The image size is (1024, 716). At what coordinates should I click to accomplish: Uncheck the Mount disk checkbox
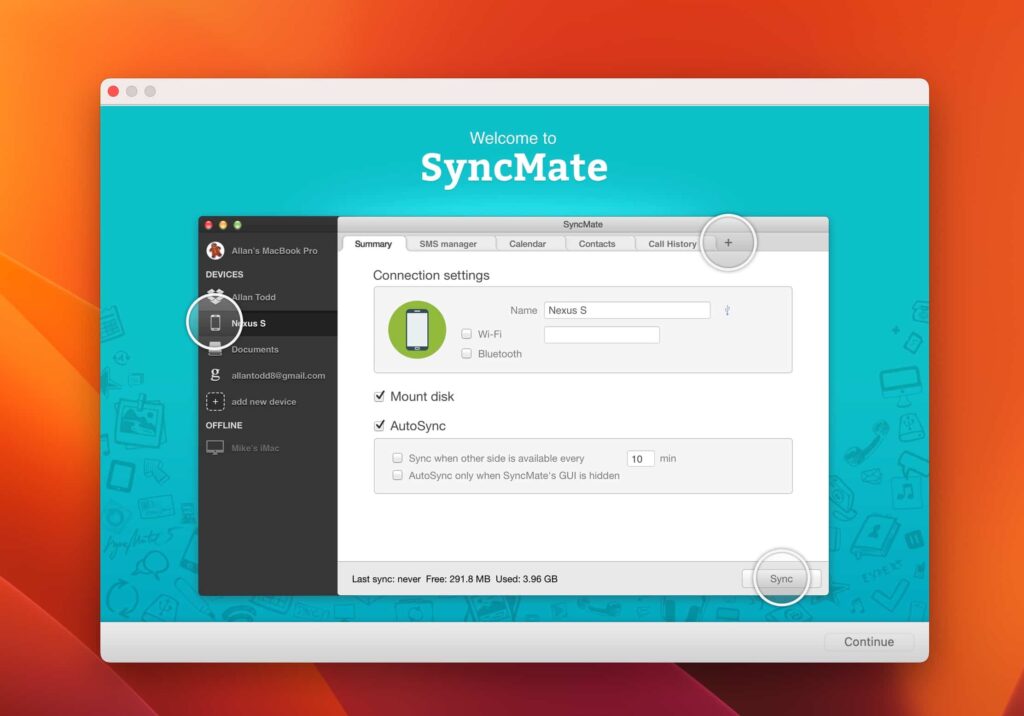(x=379, y=396)
